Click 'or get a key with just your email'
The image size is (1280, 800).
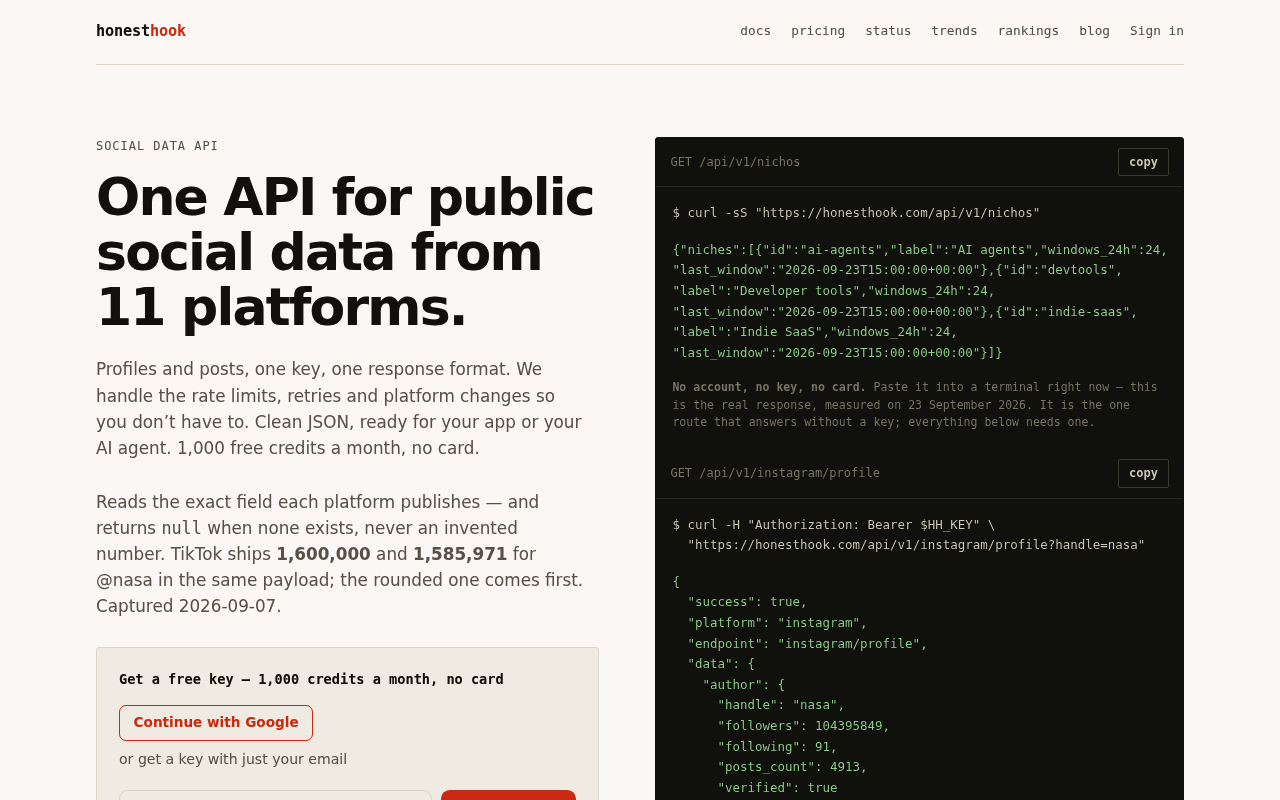coord(233,759)
